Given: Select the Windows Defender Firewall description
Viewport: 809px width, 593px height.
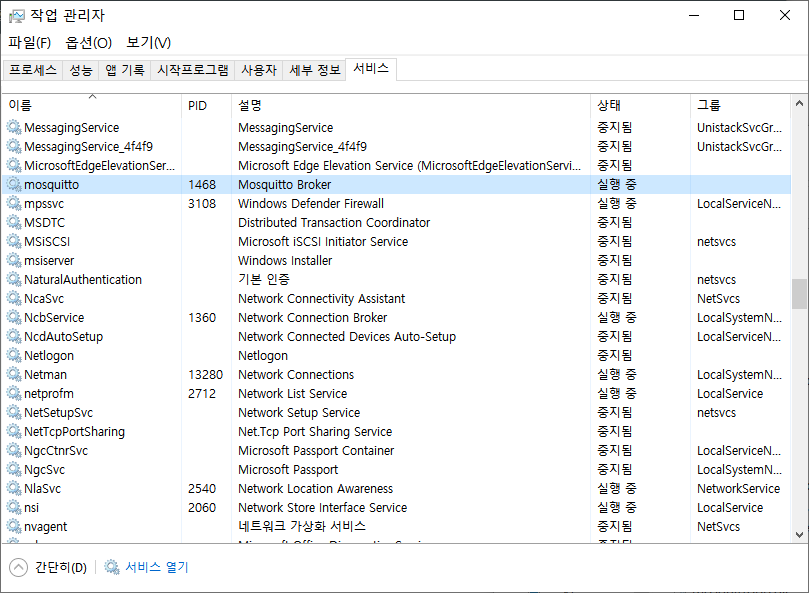Looking at the screenshot, I should click(311, 203).
